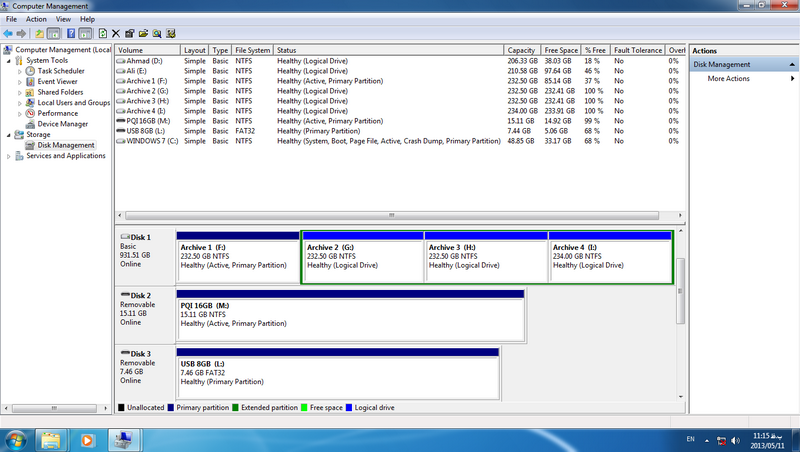The height and width of the screenshot is (452, 800).
Task: Select Archive 4 (I:) partition block
Action: (x=610, y=257)
